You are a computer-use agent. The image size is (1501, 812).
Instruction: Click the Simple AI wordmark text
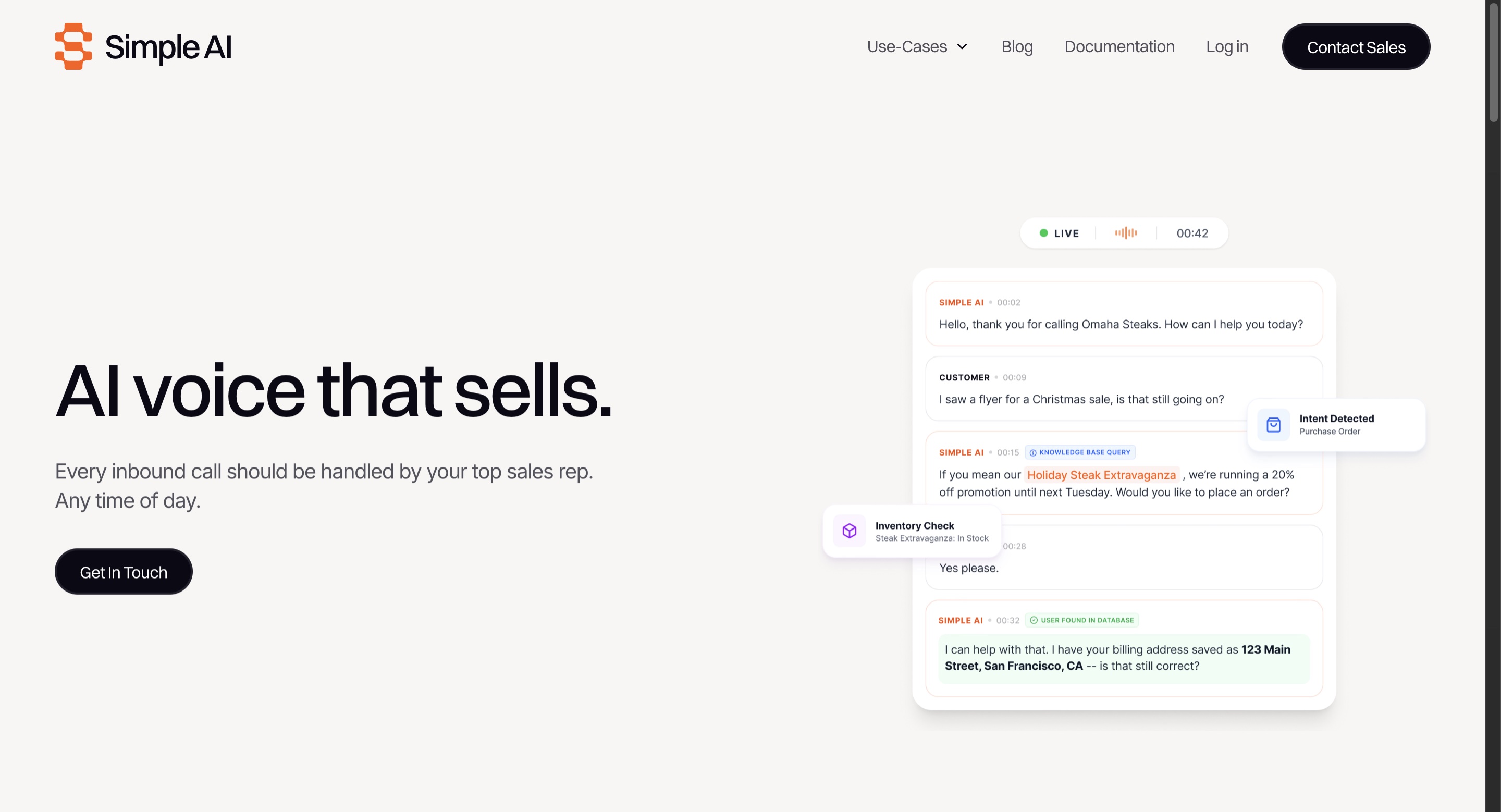pyautogui.click(x=168, y=47)
